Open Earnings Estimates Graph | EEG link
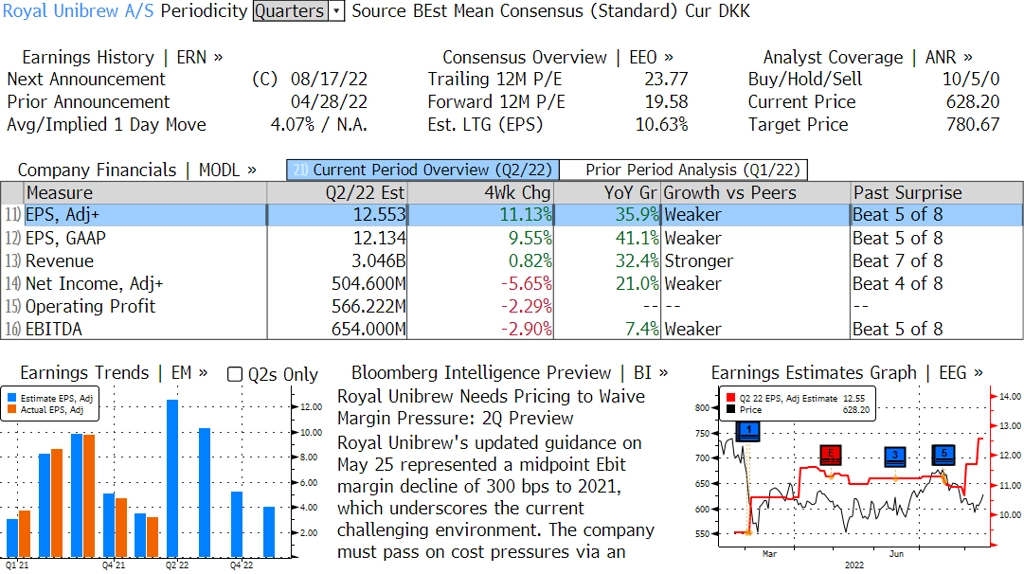 [846, 373]
